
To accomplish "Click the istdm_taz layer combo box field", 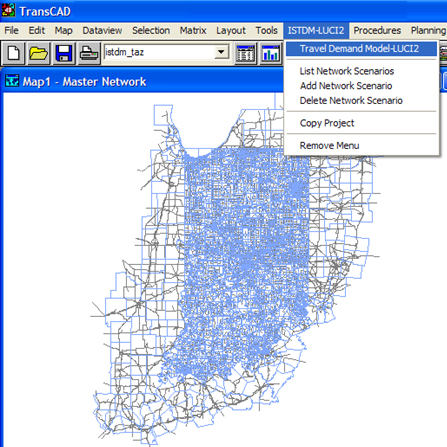I will coord(167,52).
